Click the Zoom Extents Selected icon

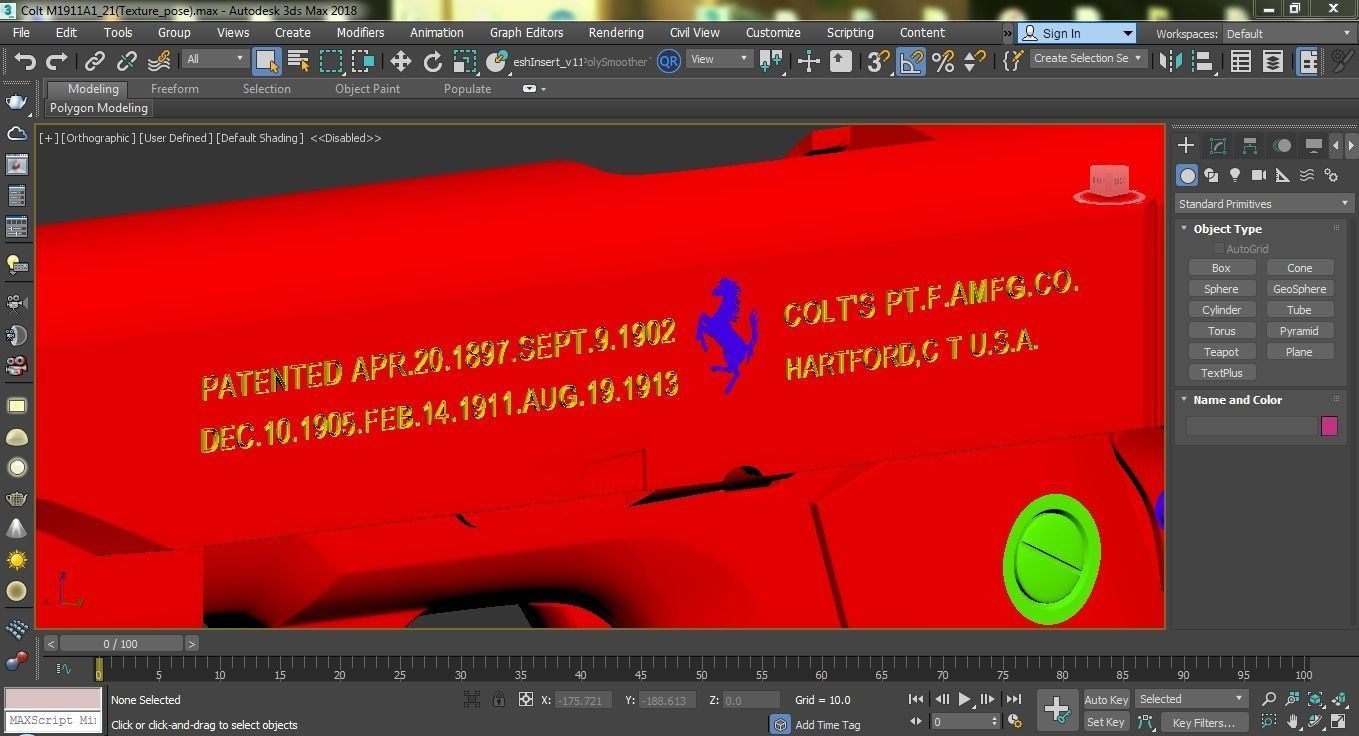pos(1316,699)
